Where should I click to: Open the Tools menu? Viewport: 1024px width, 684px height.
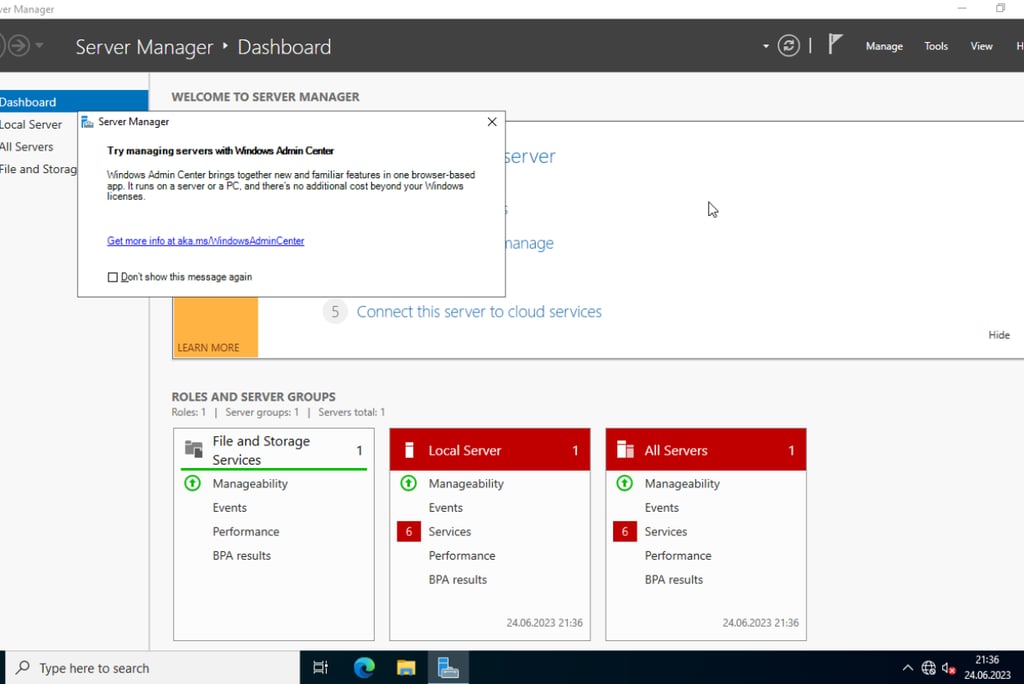935,46
